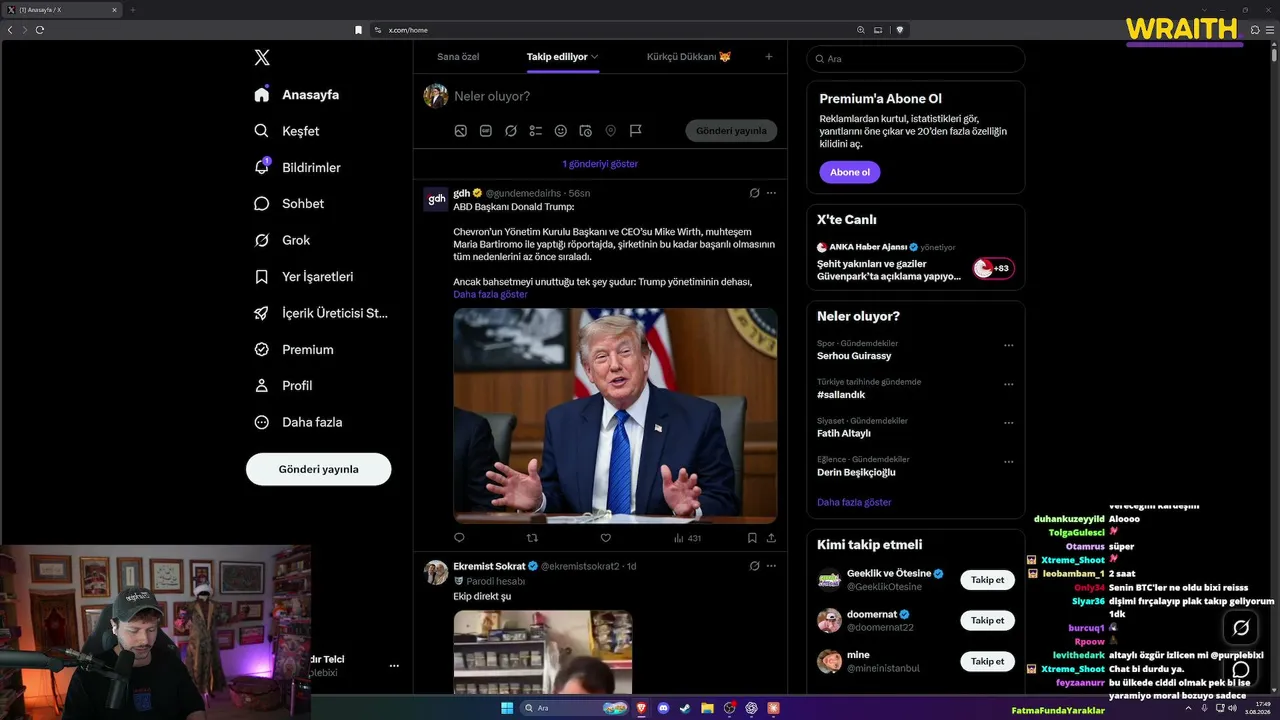The height and width of the screenshot is (720, 1280).
Task: Show 1 new post with '1 gönderiyi göster'
Action: tap(600, 164)
